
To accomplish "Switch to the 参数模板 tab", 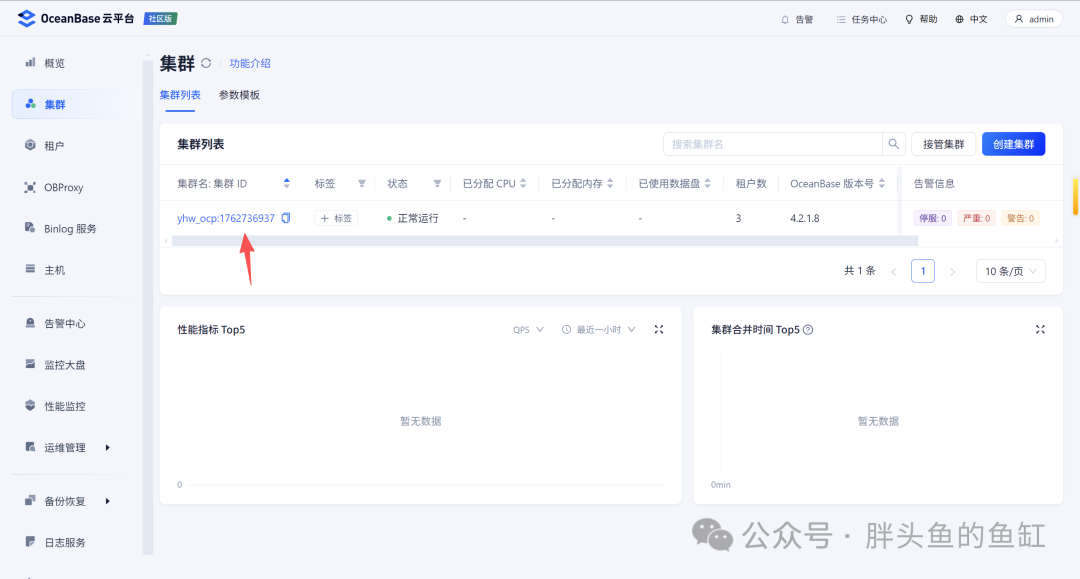I will [239, 95].
